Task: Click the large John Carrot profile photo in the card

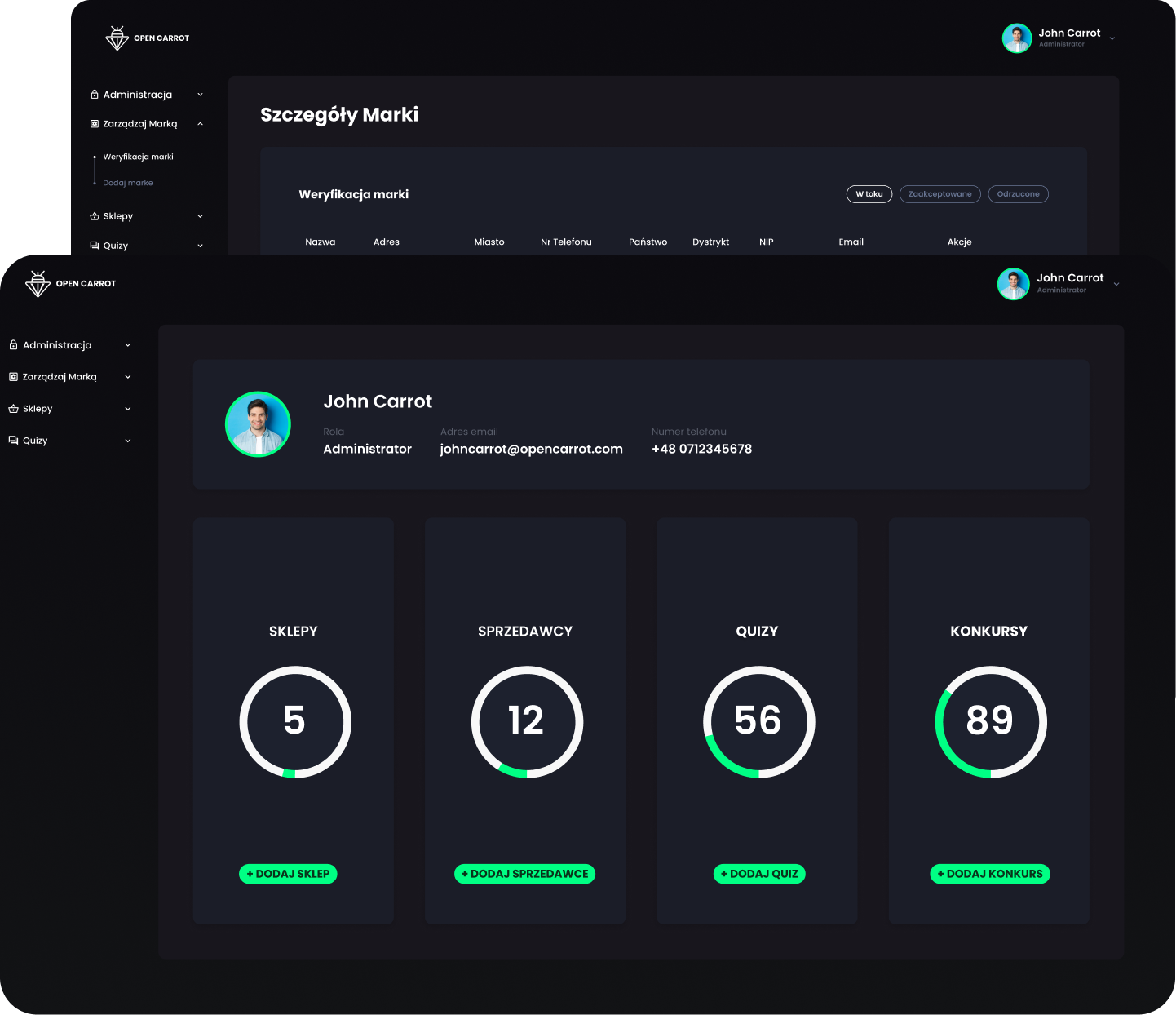Action: (258, 424)
